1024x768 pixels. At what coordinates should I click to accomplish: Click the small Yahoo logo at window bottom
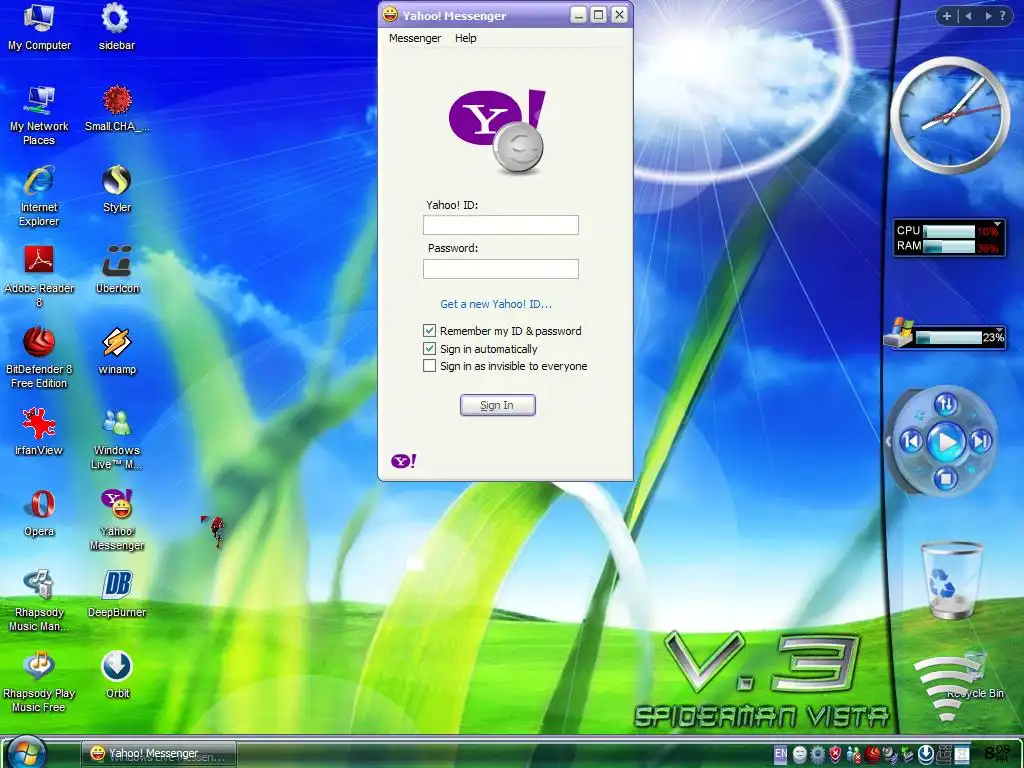click(404, 461)
